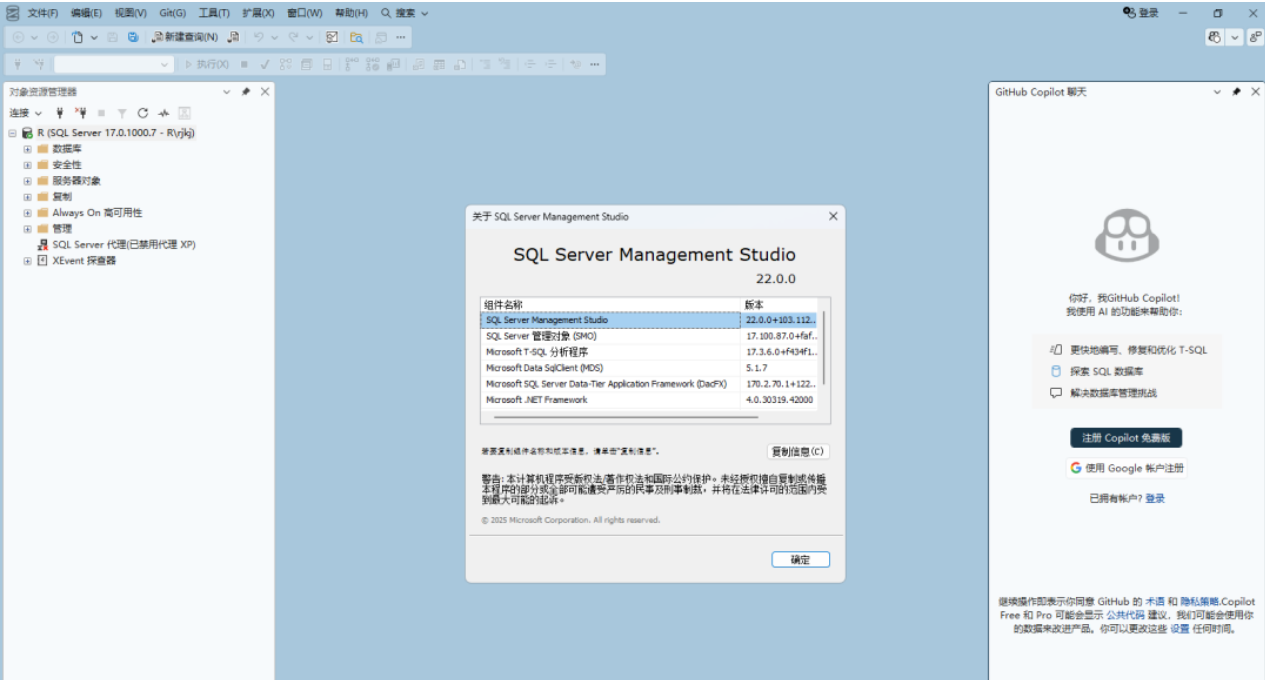Click the 搜索 search box in the menu bar
The width and height of the screenshot is (1265, 680).
pos(405,13)
